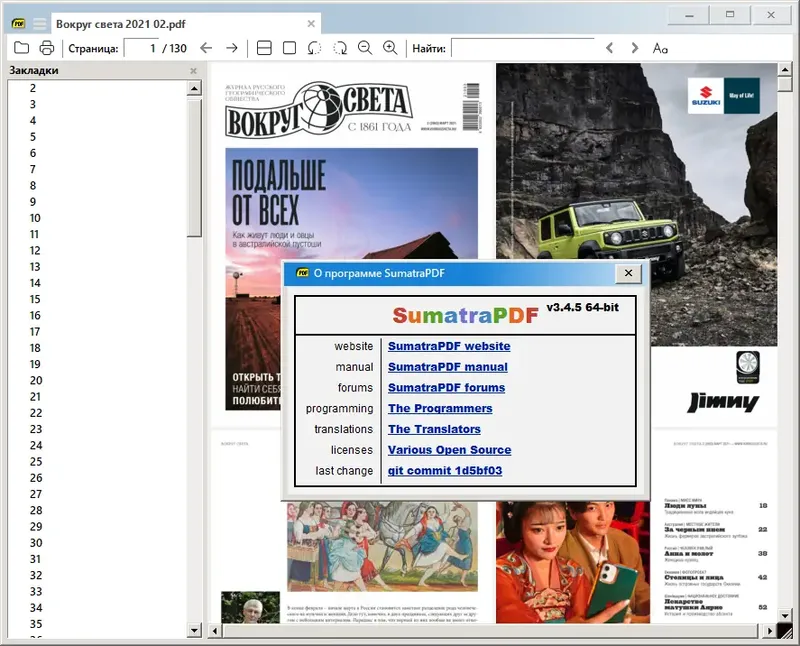Find next match arrow
The image size is (800, 646).
coord(635,48)
